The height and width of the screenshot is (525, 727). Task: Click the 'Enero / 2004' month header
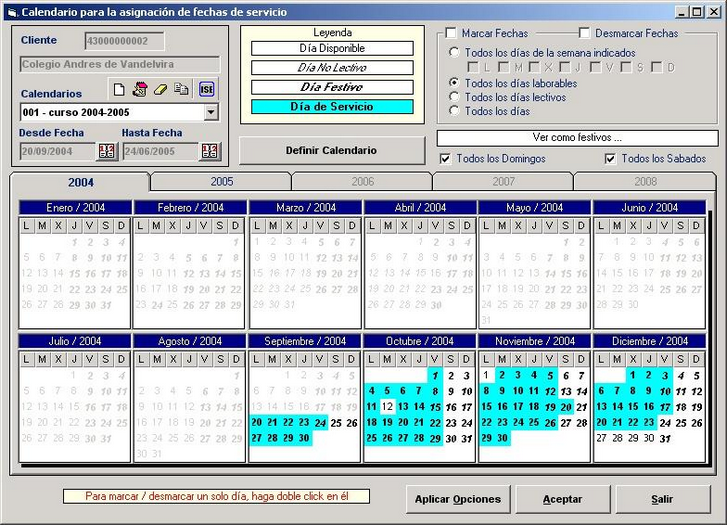(75, 207)
